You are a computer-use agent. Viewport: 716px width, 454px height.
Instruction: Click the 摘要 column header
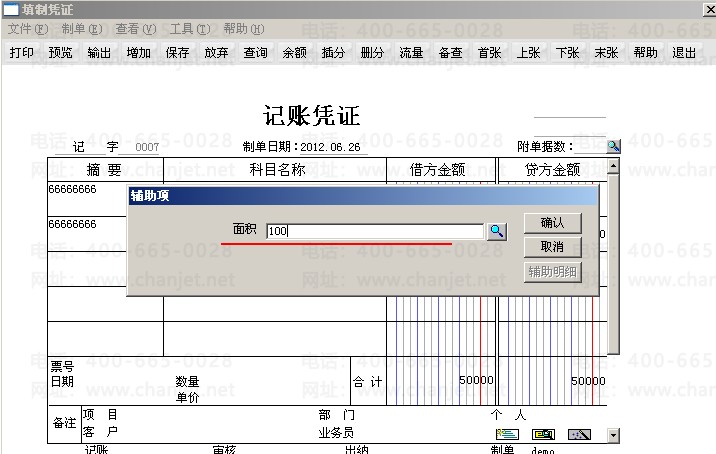(105, 170)
